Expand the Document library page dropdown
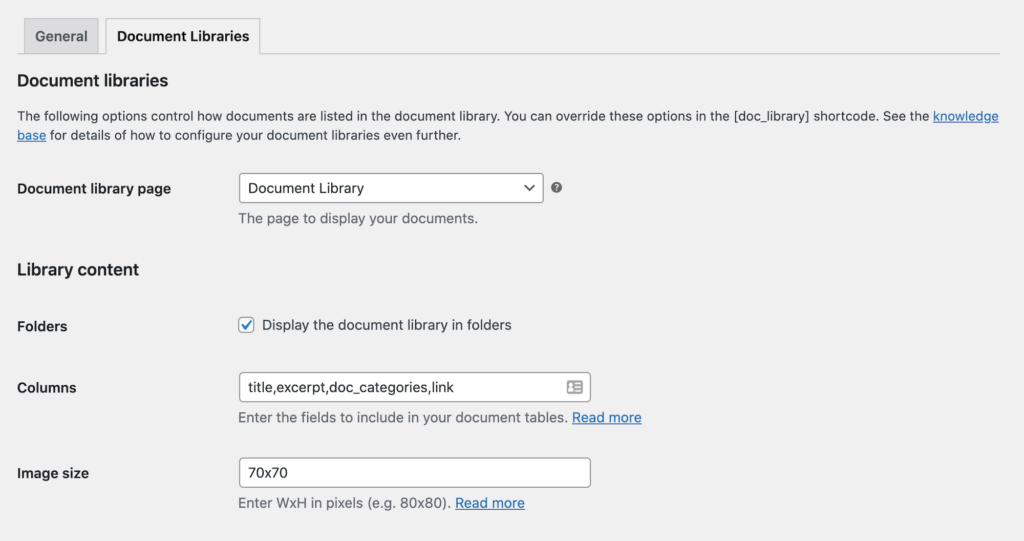Screen dimensions: 1024x541 pyautogui.click(x=391, y=188)
